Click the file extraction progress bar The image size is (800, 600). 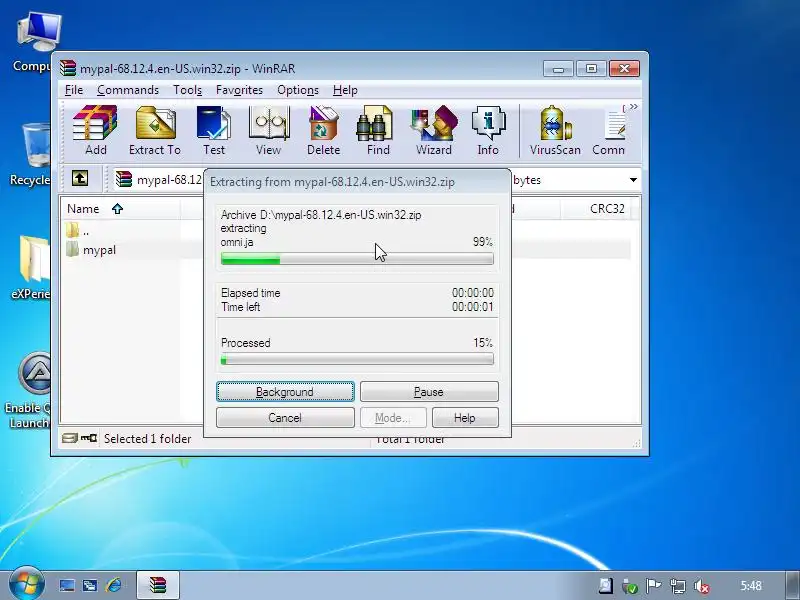pyautogui.click(x=357, y=259)
